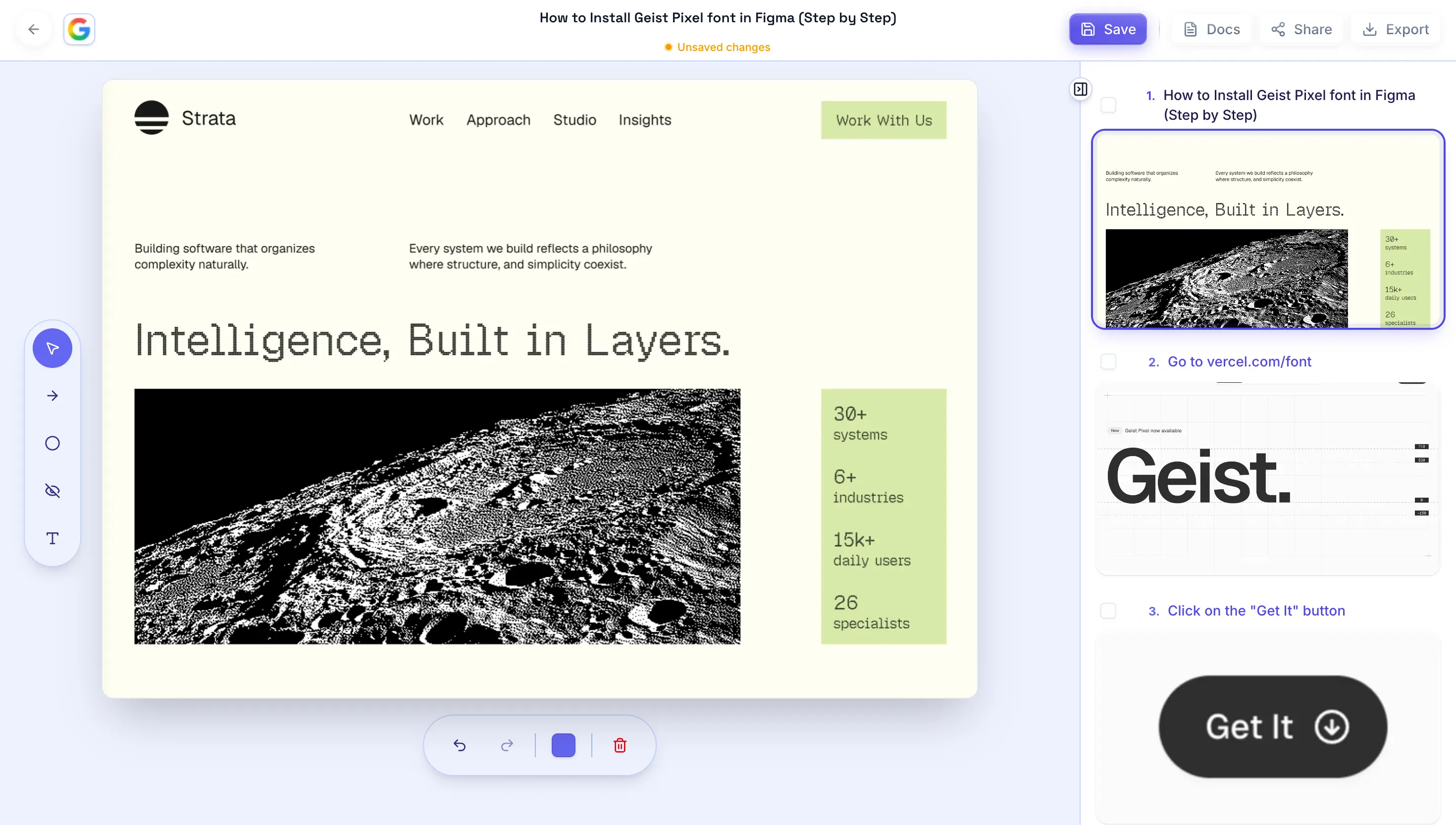Screen dimensions: 1456x825
Task: Edit the guide title in the header
Action: (718, 17)
